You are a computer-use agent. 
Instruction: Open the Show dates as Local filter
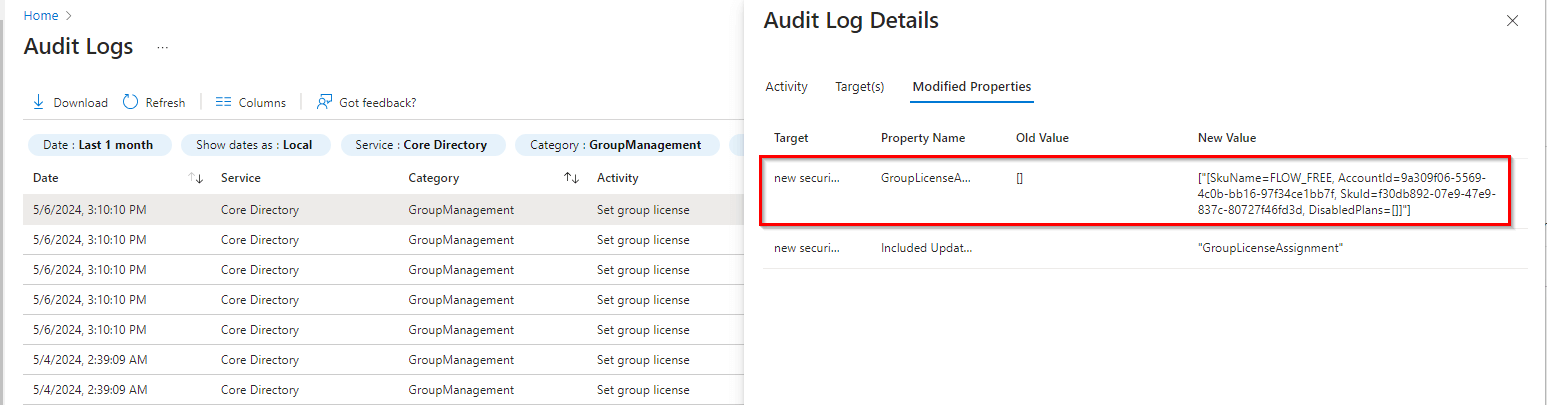254,145
